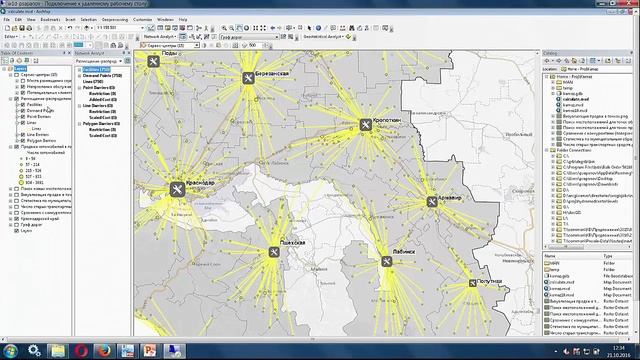
Task: Open a map document file
Action: [14, 28]
